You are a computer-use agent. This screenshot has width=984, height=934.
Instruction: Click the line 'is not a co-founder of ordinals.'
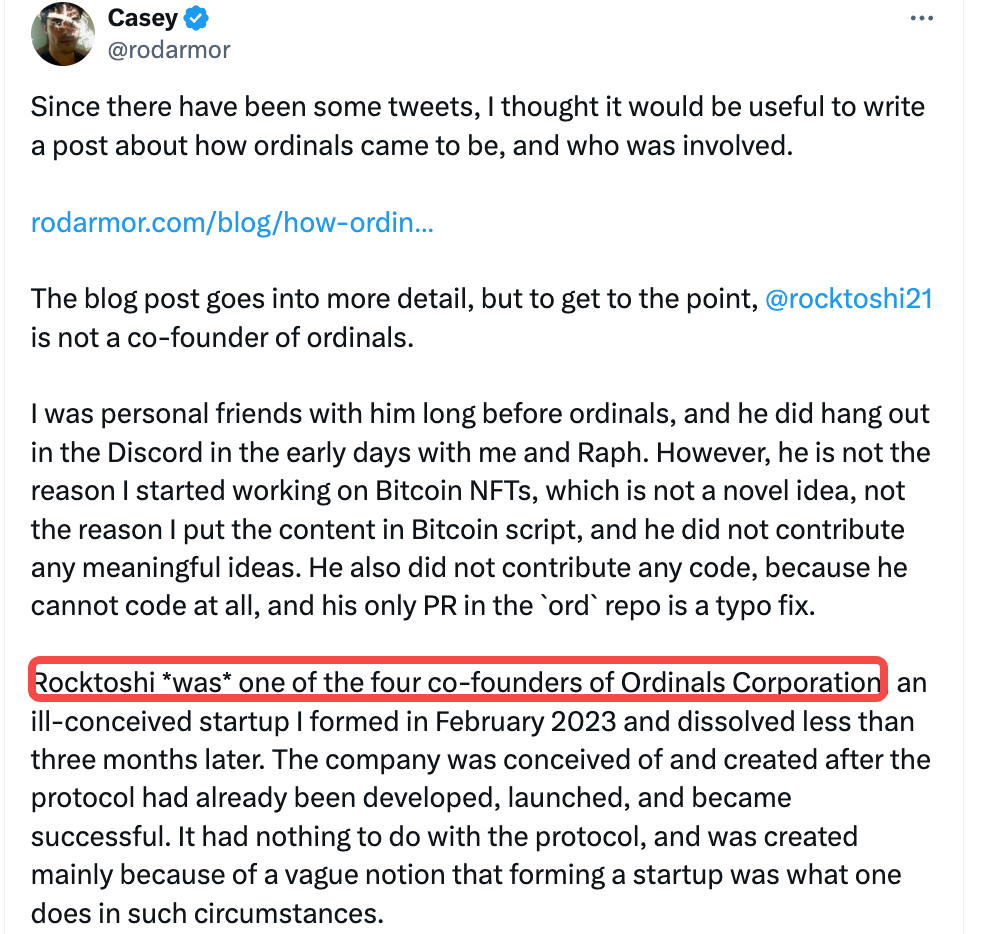[221, 338]
